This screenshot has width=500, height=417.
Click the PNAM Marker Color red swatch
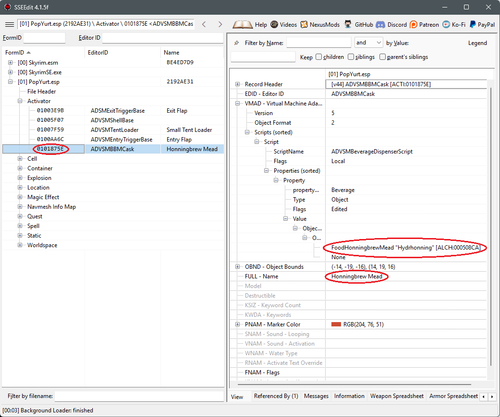tap(336, 324)
